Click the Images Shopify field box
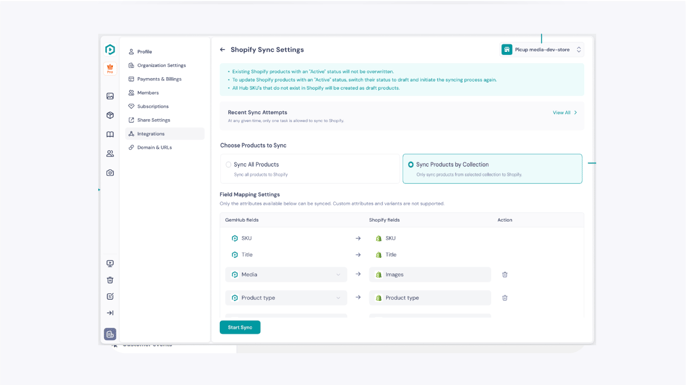 430,274
